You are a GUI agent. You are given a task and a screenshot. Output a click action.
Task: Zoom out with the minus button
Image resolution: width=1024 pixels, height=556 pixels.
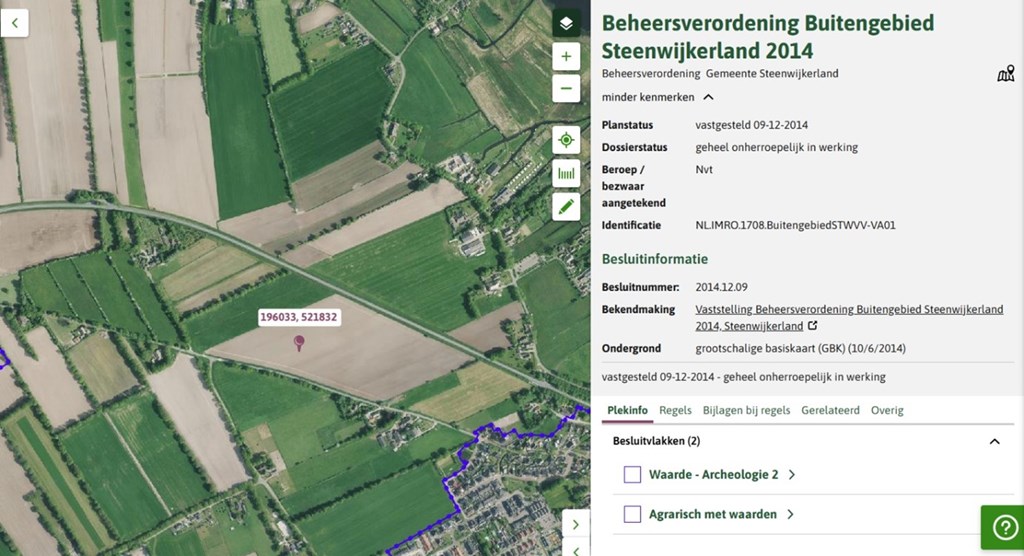[566, 88]
